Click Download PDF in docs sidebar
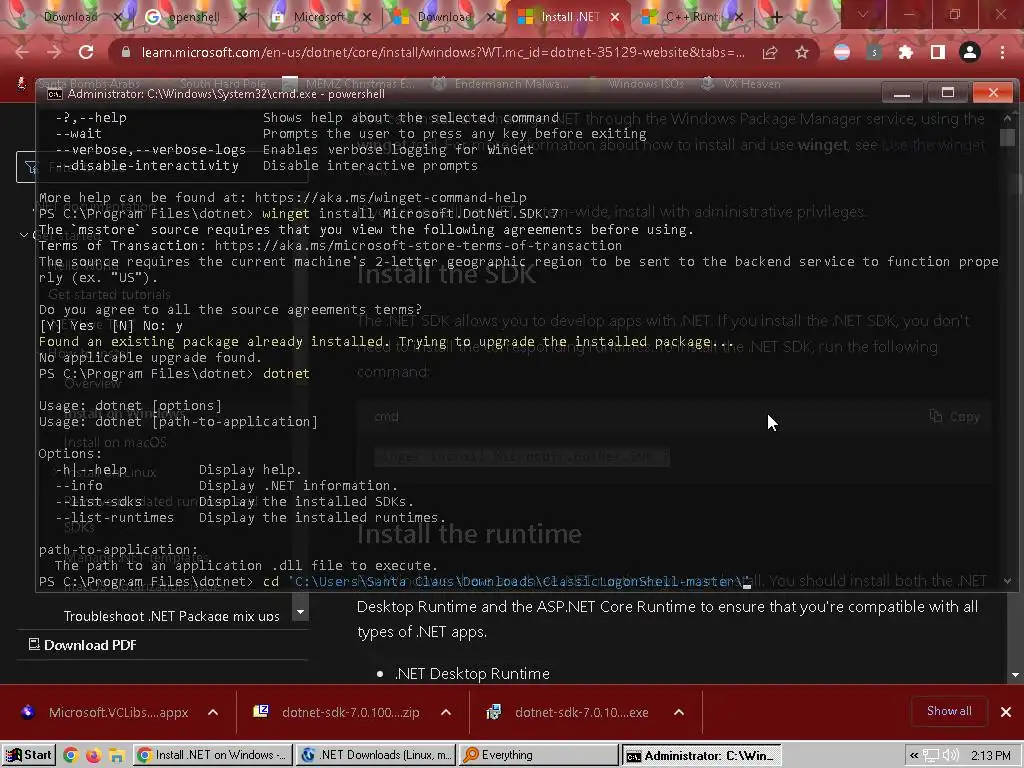 pyautogui.click(x=83, y=645)
